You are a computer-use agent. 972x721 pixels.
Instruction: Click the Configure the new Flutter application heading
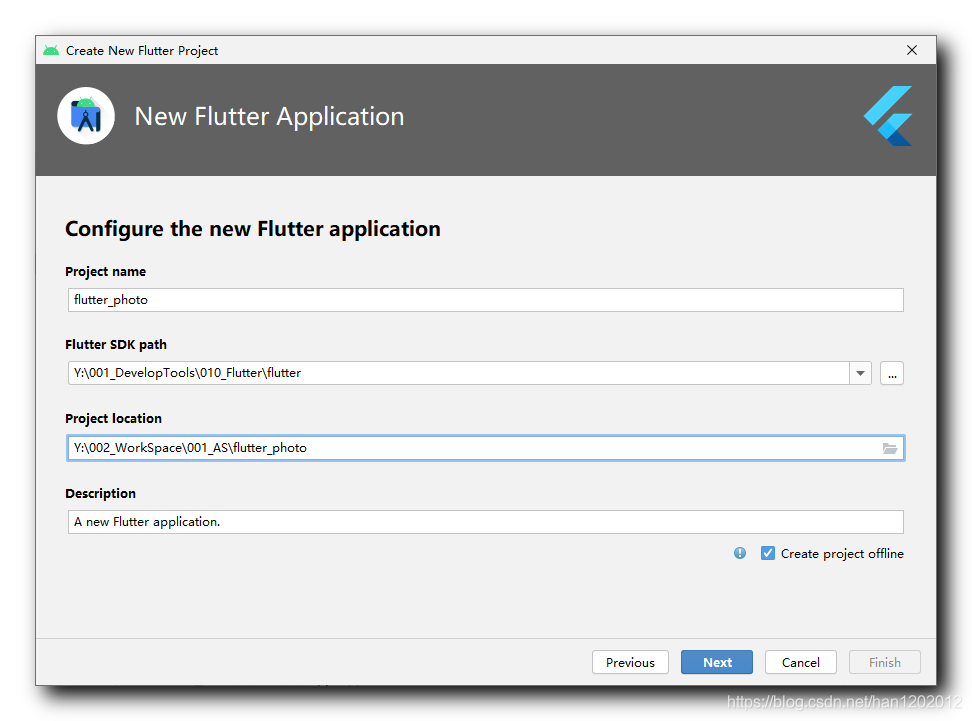[x=253, y=229]
